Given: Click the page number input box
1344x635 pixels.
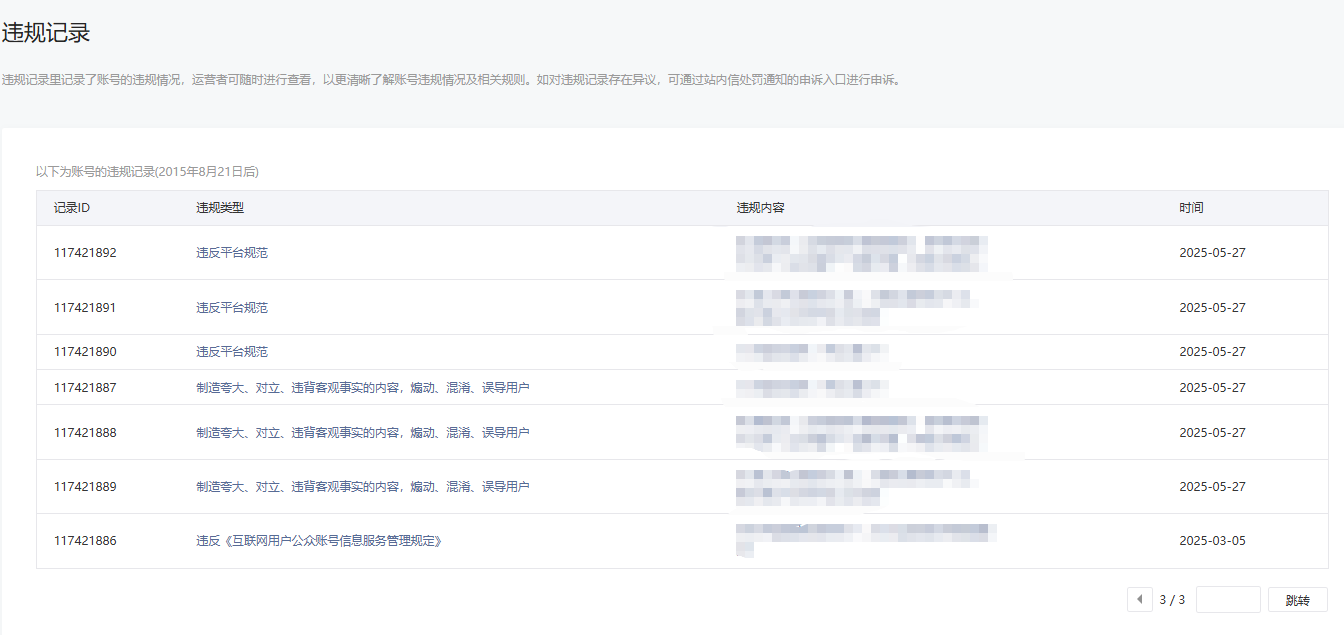Looking at the screenshot, I should coord(1227,599).
